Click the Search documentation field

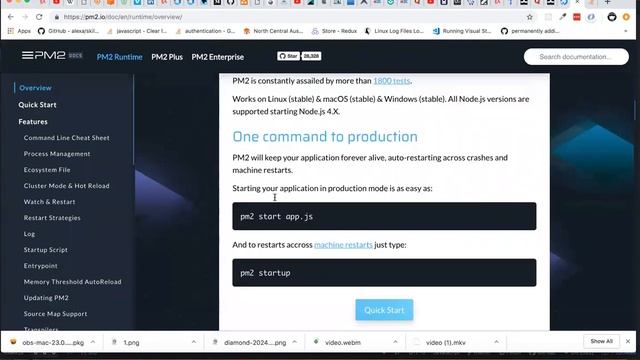point(576,57)
